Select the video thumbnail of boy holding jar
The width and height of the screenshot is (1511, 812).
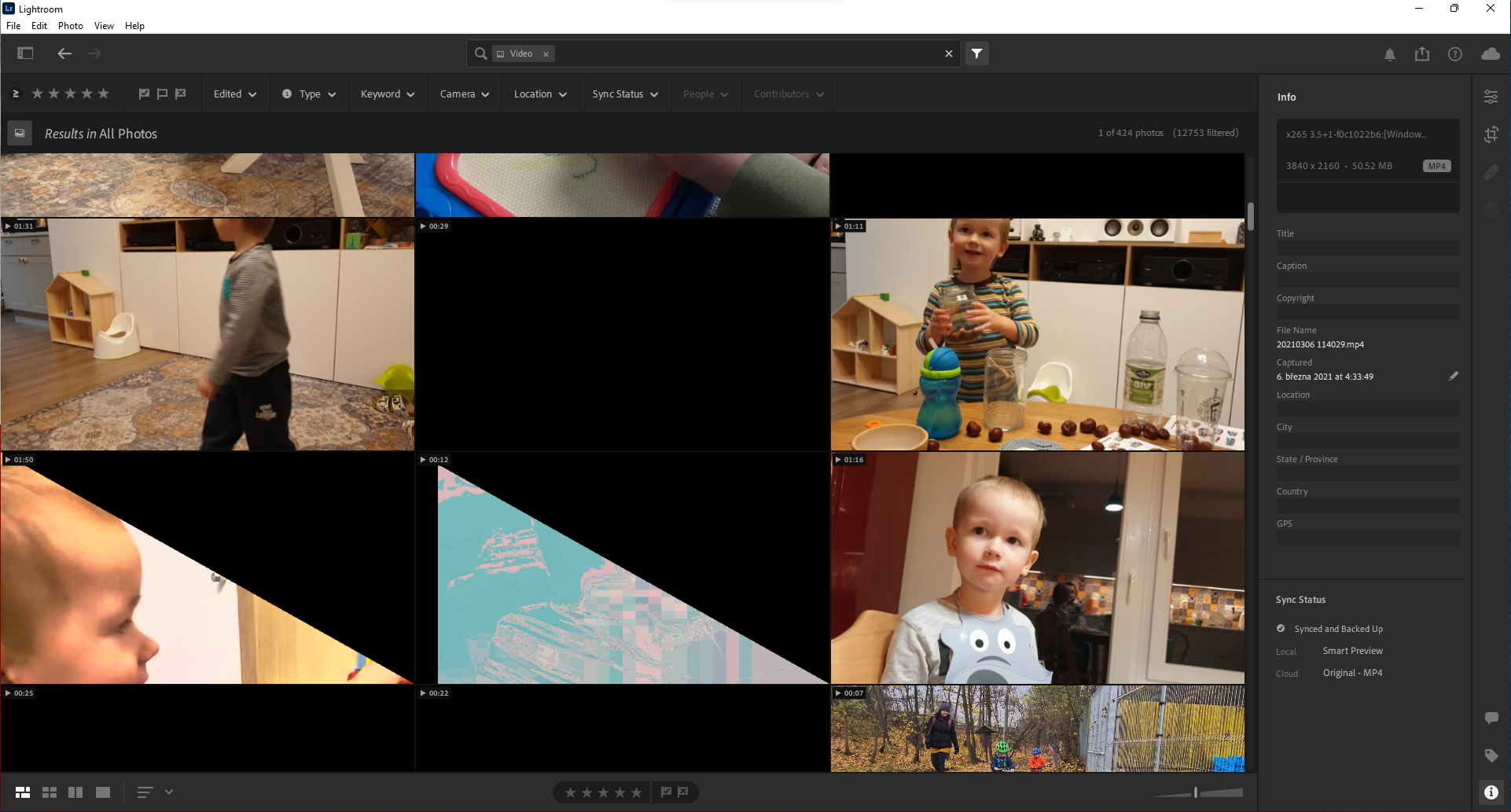pos(1037,333)
